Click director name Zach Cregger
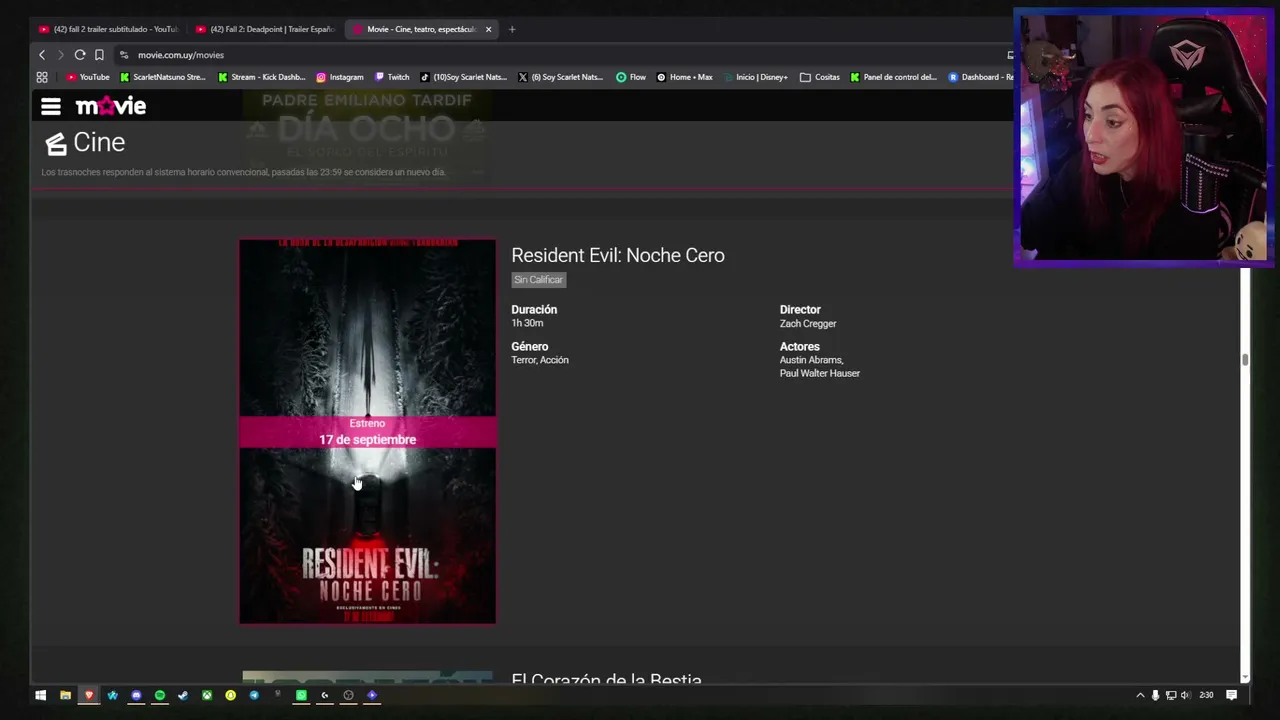Image resolution: width=1280 pixels, height=720 pixels. tap(808, 324)
